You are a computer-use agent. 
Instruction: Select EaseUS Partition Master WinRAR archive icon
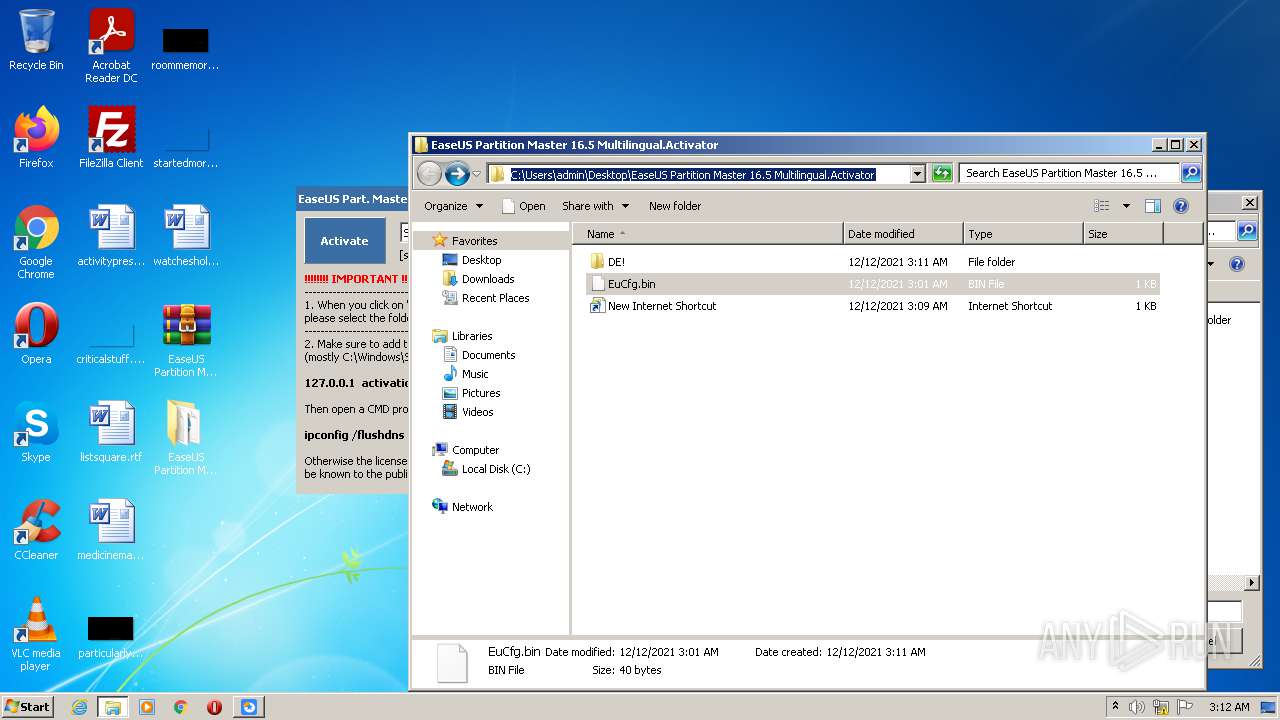(x=186, y=339)
